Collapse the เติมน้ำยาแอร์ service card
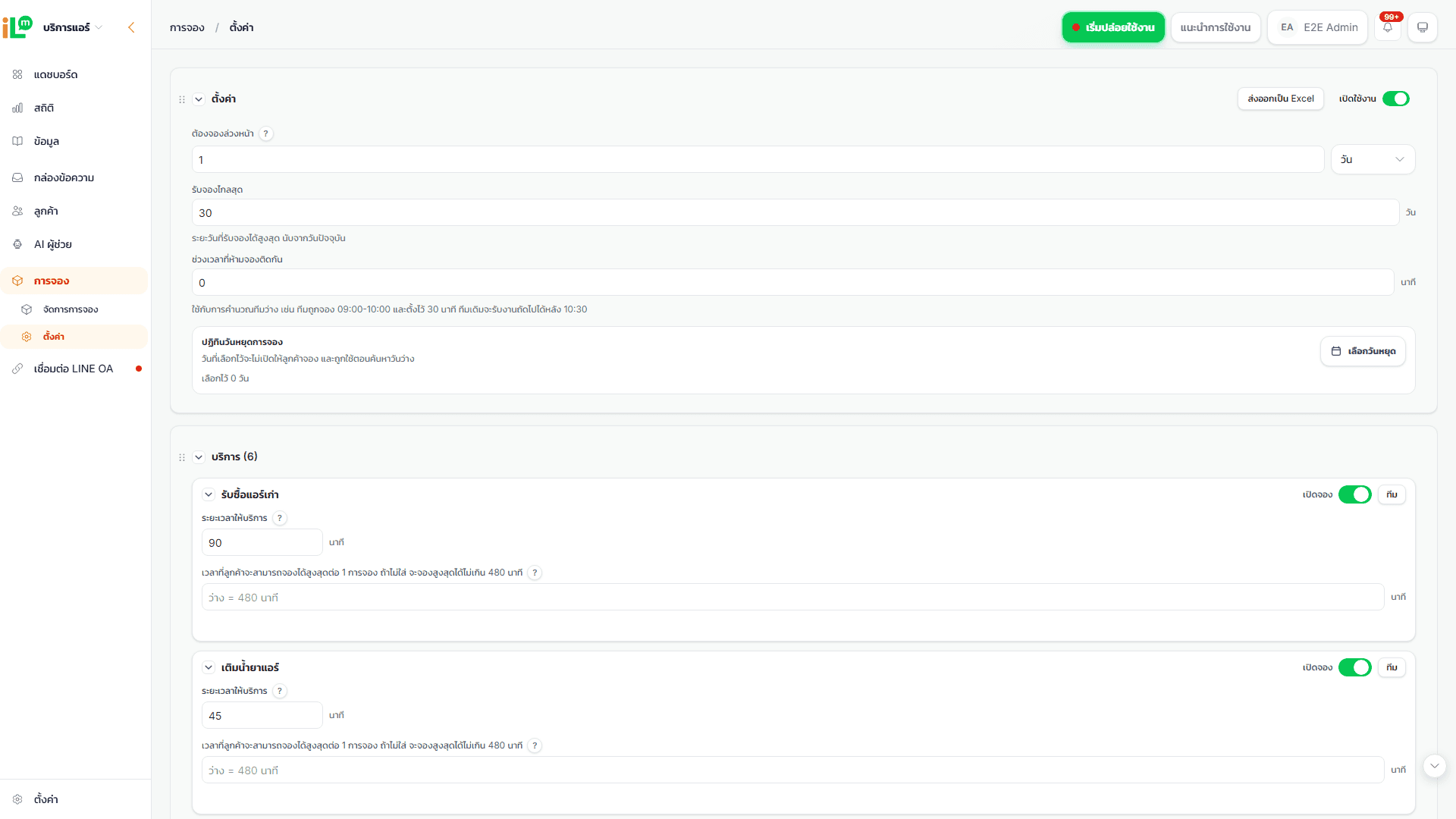The width and height of the screenshot is (1456, 819). (x=209, y=667)
